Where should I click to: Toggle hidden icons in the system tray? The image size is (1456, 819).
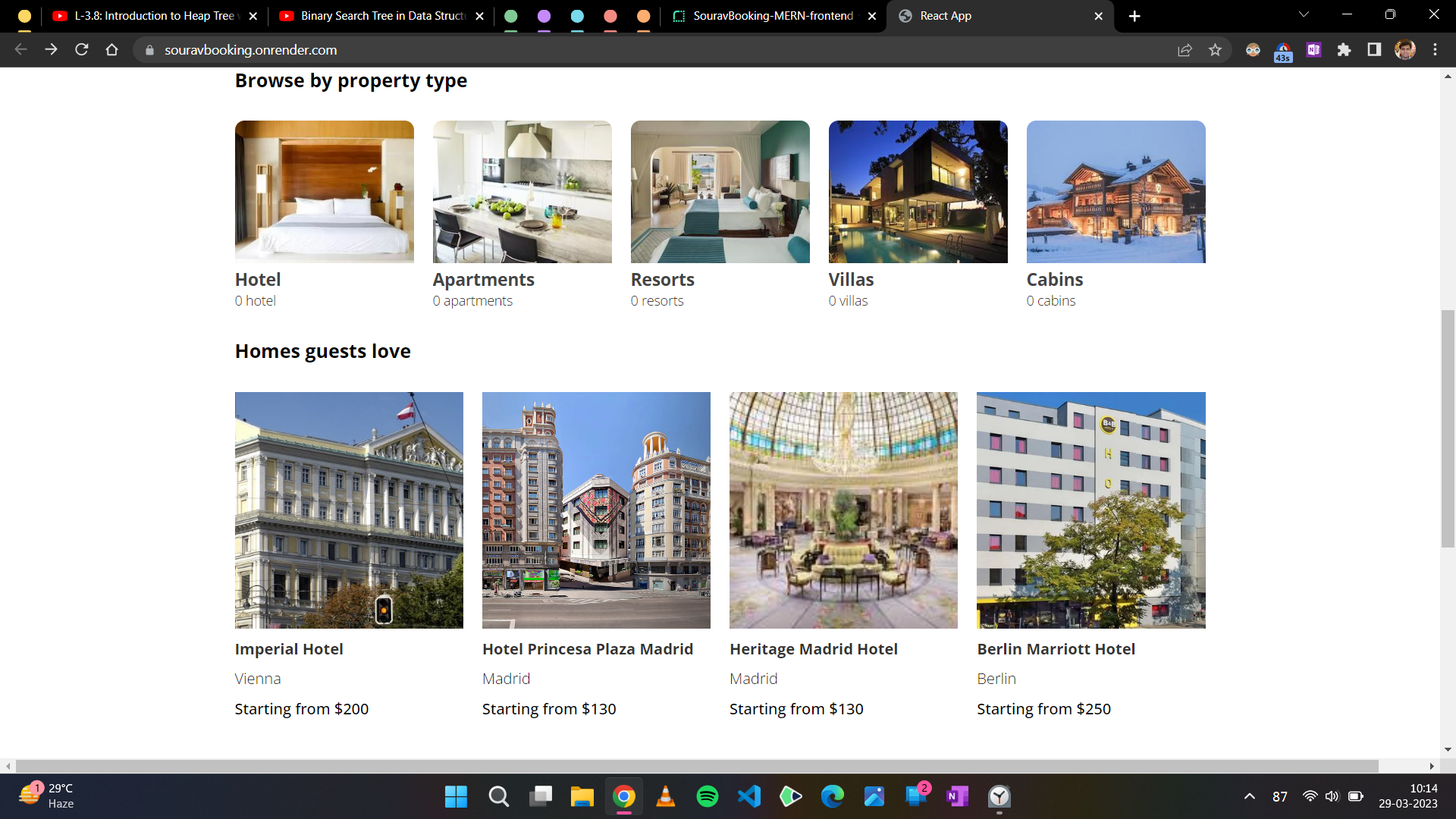point(1248,797)
